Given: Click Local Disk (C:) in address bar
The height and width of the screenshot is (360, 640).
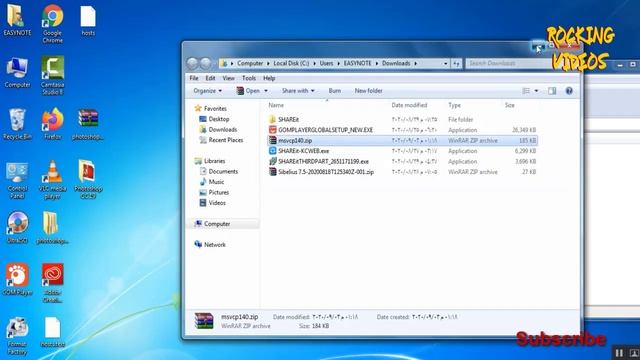Looking at the screenshot, I should (x=291, y=63).
